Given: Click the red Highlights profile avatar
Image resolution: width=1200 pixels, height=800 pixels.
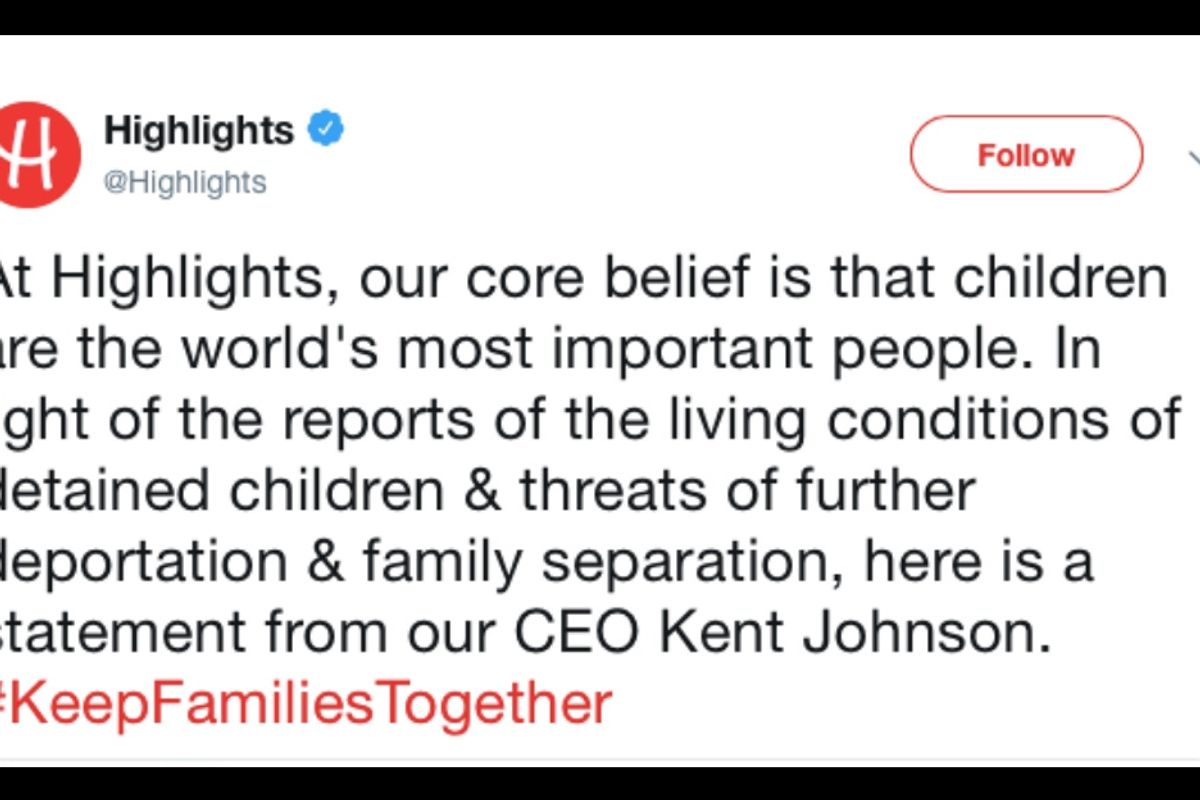Looking at the screenshot, I should (38, 154).
